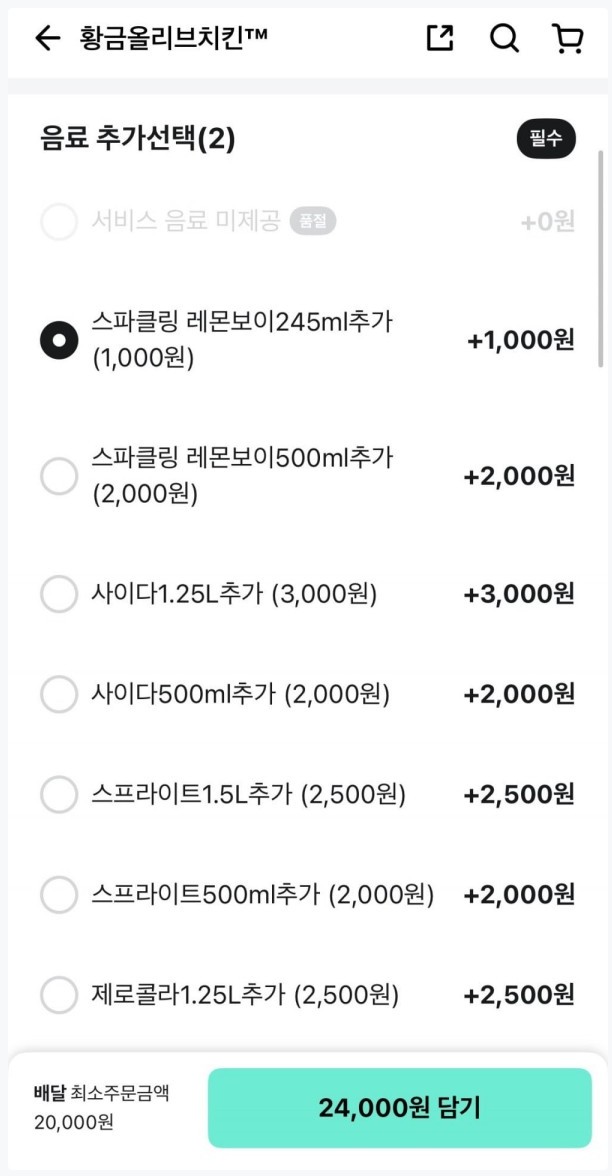612x1176 pixels.
Task: Tap the search magnifier icon
Action: tap(504, 39)
